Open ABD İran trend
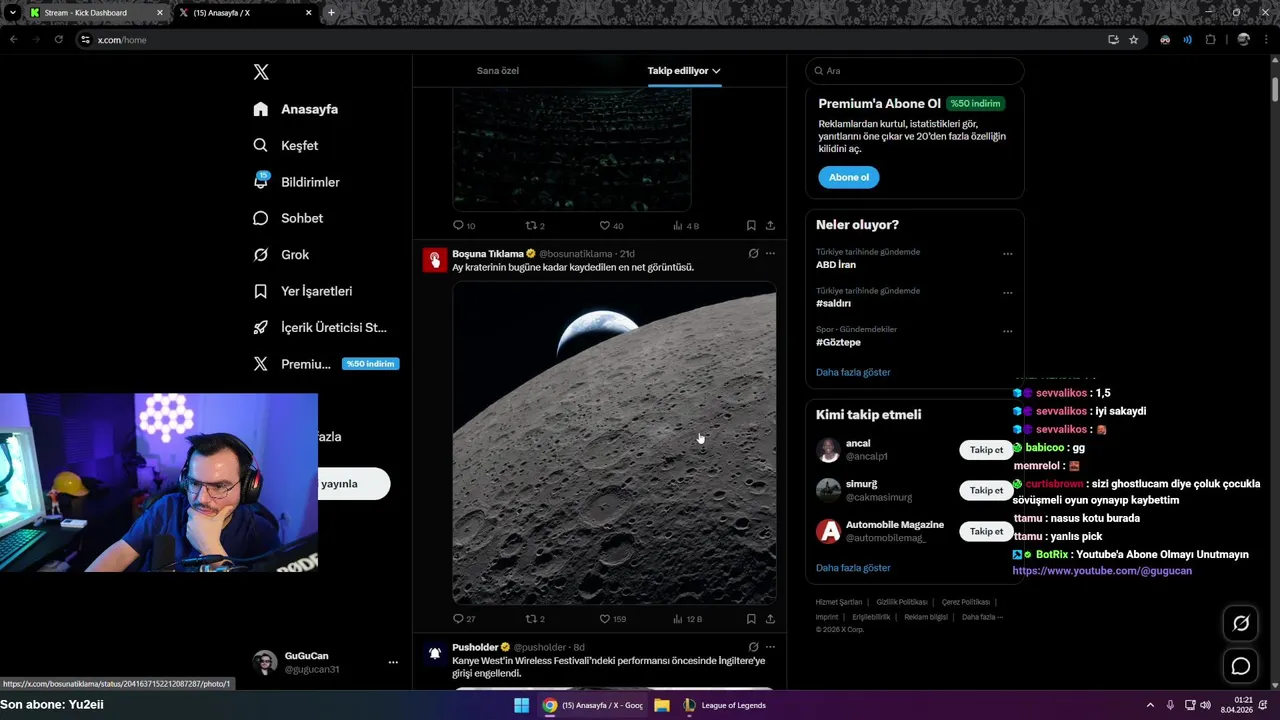This screenshot has height=720, width=1280. point(836,265)
